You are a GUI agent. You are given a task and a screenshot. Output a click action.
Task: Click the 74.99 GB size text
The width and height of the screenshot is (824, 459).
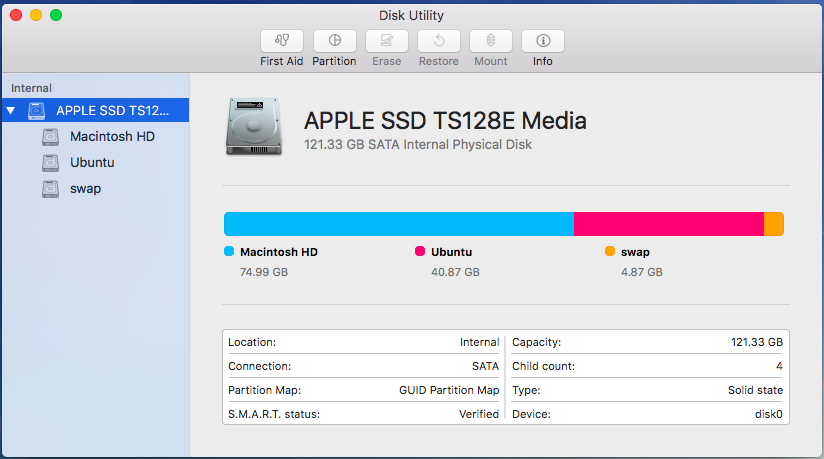264,272
